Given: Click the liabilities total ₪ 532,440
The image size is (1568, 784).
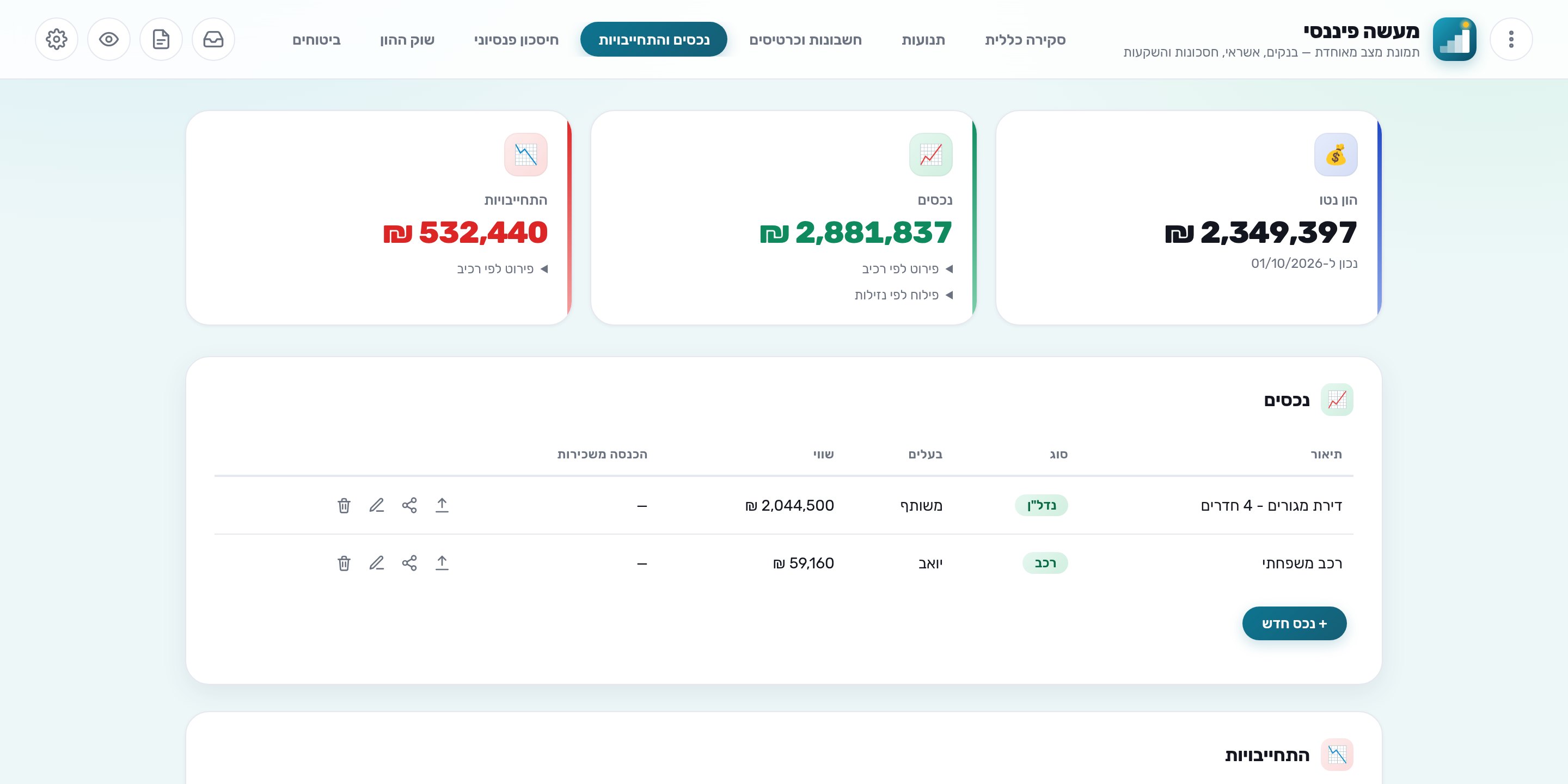Looking at the screenshot, I should [465, 232].
